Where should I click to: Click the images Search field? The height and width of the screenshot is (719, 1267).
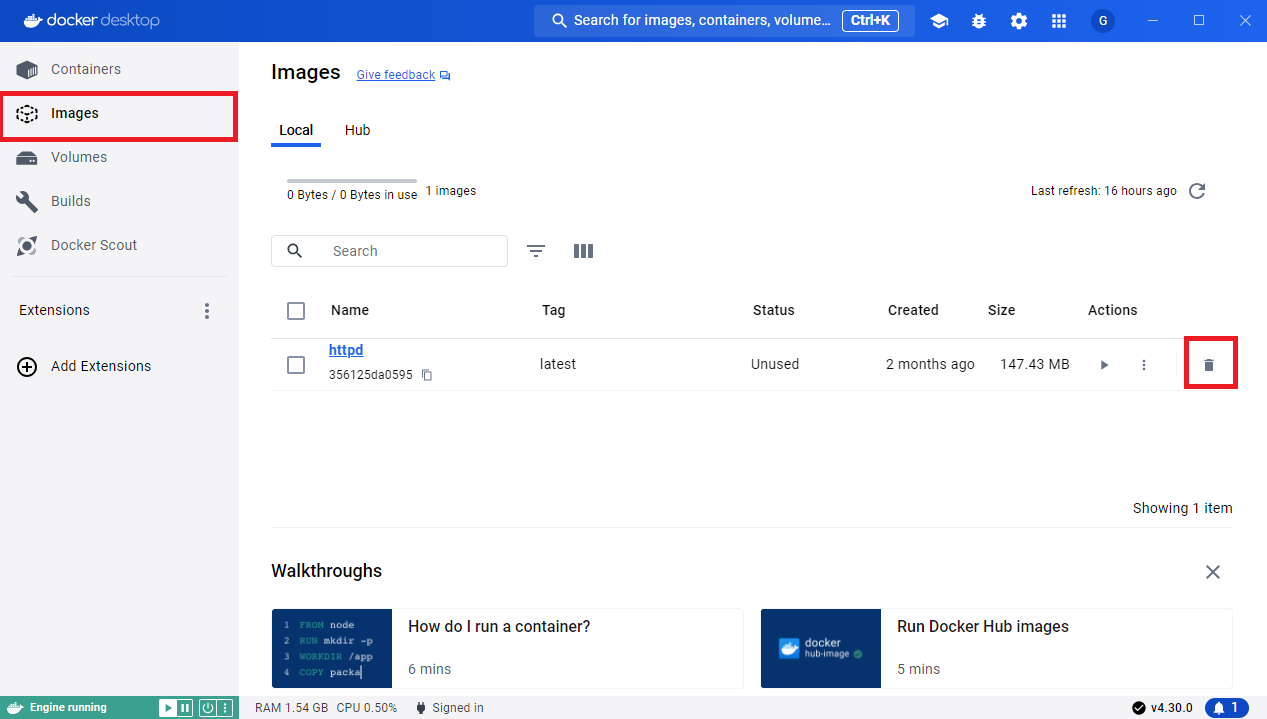(389, 251)
